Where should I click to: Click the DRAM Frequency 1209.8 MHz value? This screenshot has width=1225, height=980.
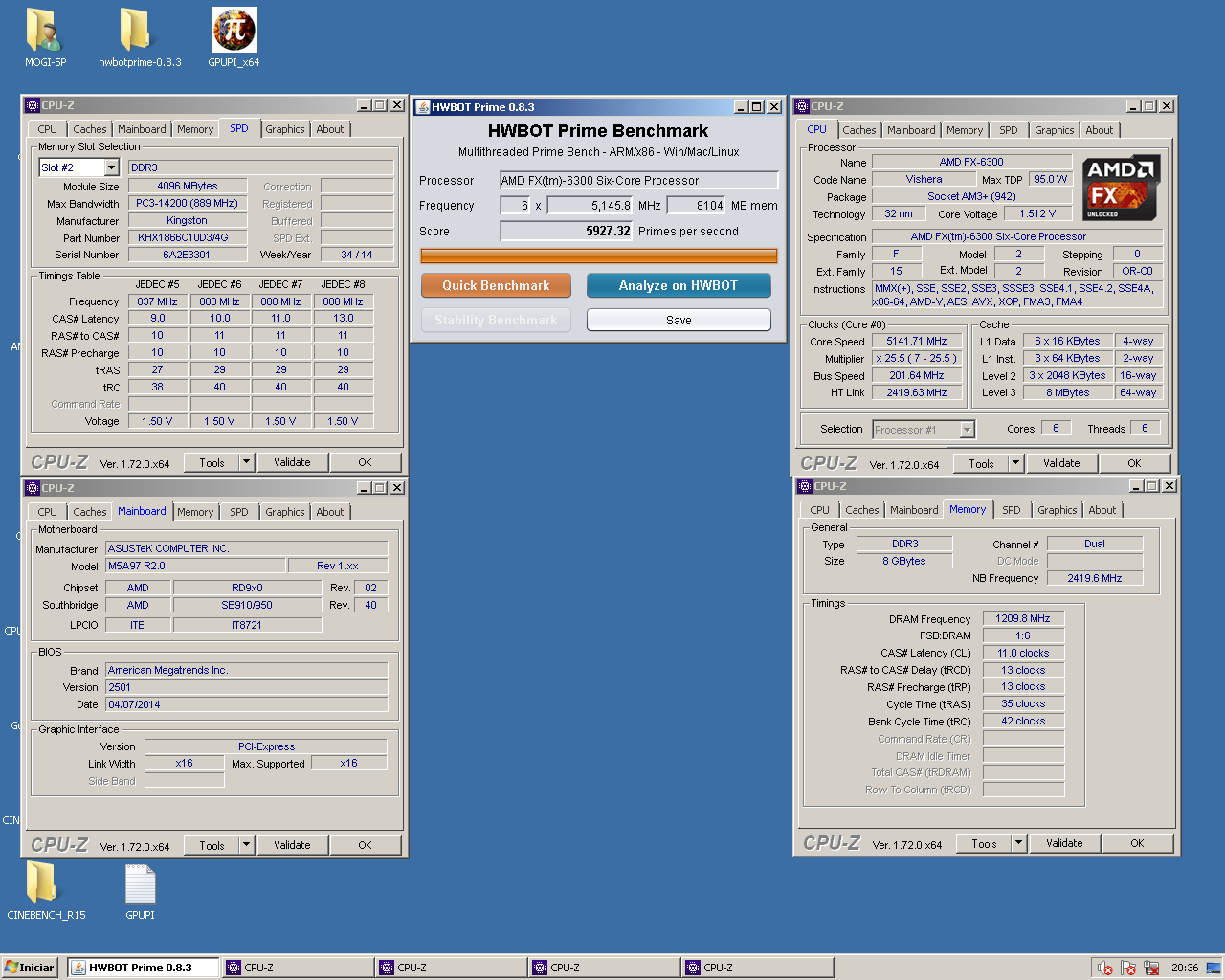click(1023, 618)
